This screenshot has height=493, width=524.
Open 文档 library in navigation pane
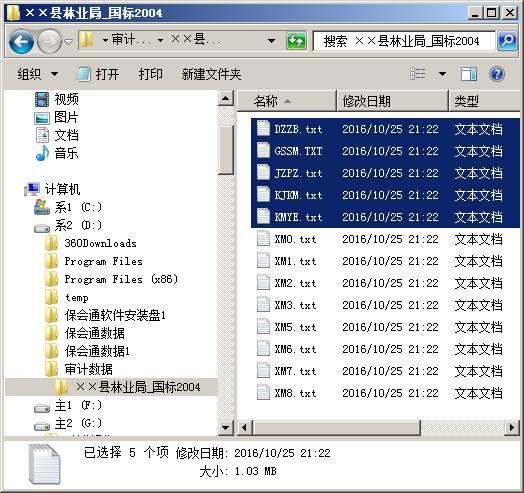(57, 135)
